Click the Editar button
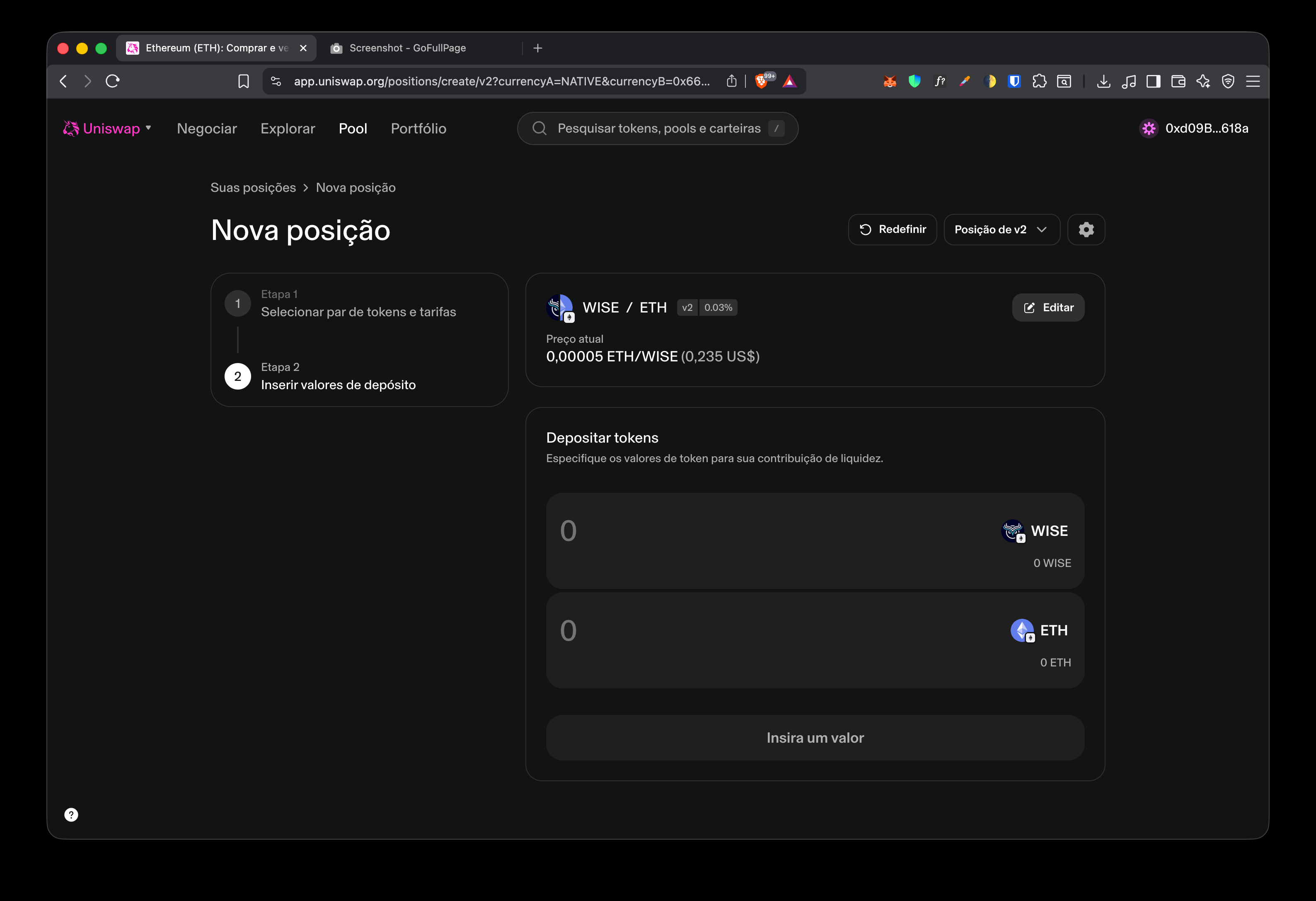Image resolution: width=1316 pixels, height=901 pixels. (1048, 308)
